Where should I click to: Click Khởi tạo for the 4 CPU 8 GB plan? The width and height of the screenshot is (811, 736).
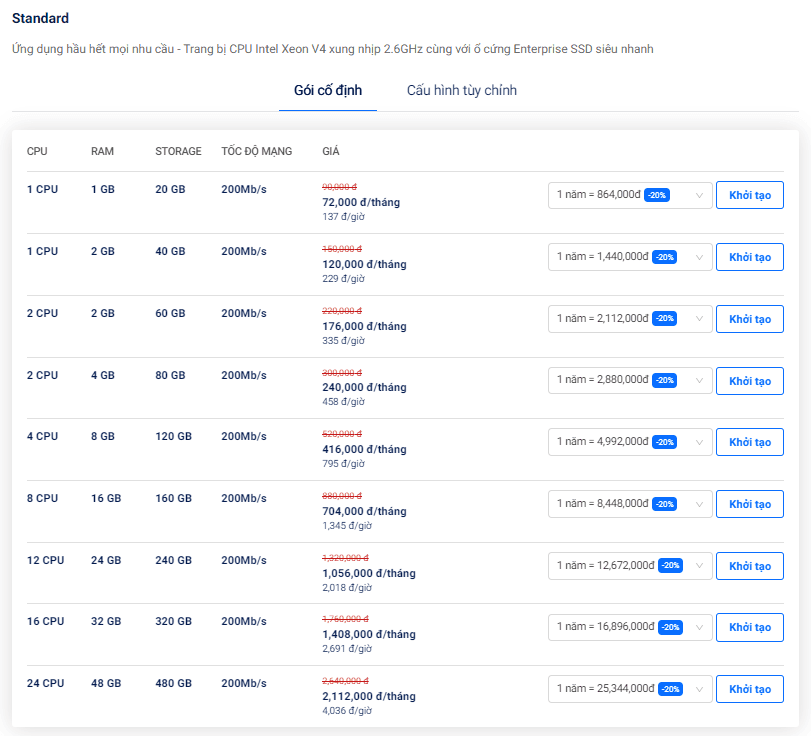749,442
